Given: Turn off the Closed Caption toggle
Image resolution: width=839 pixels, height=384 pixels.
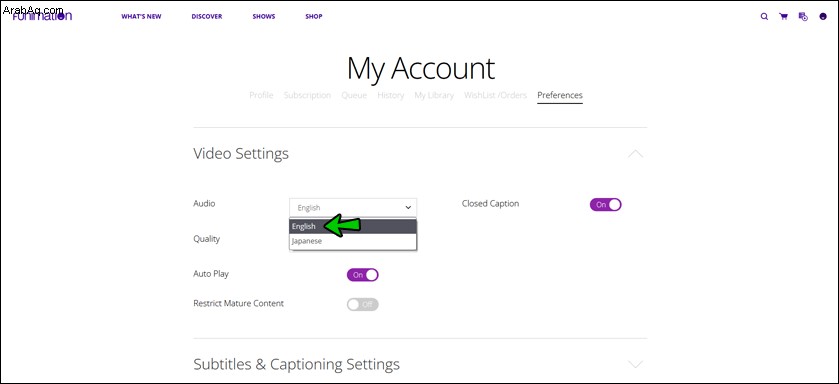Looking at the screenshot, I should pos(606,204).
